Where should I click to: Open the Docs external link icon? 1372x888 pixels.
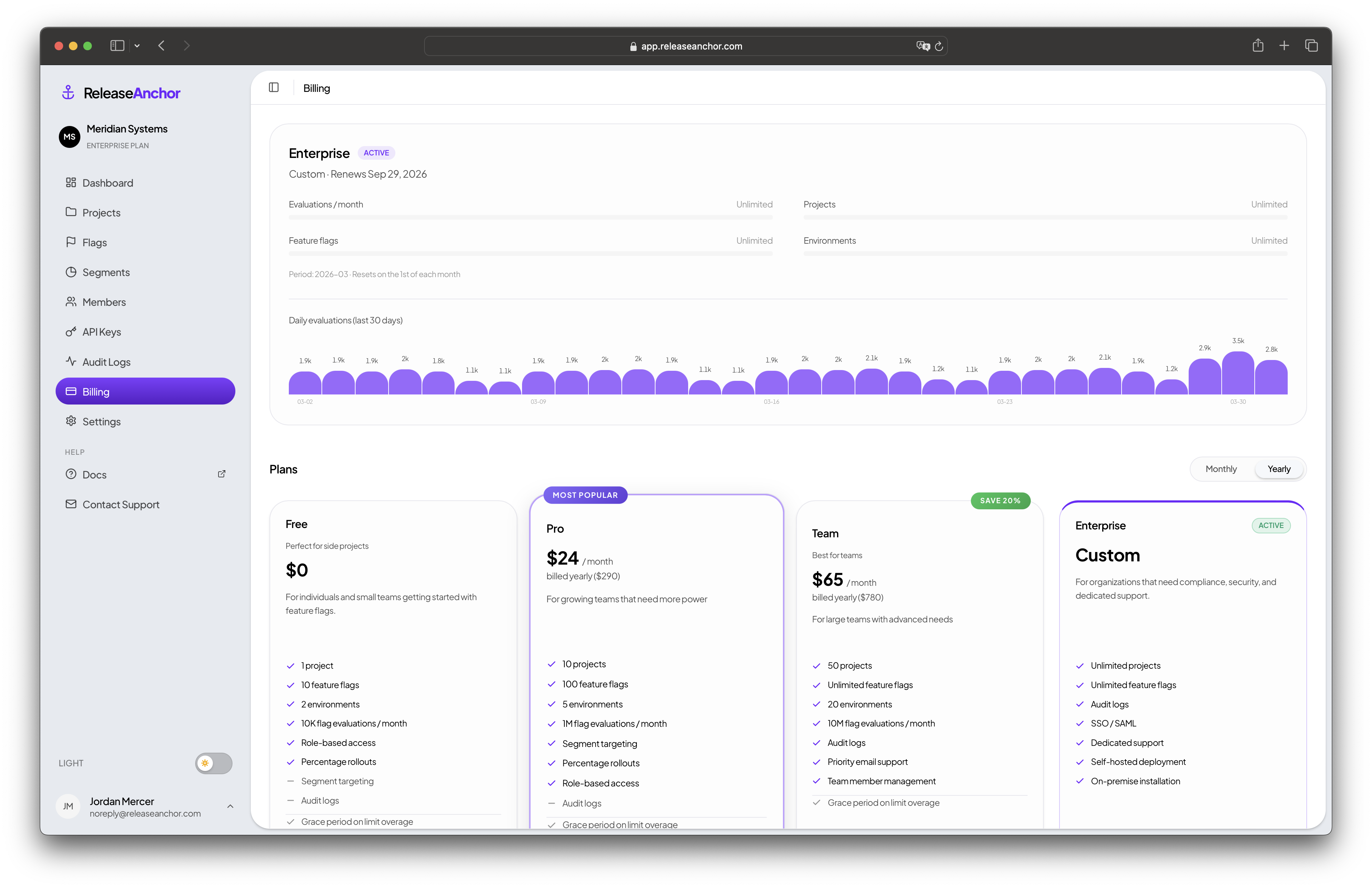pyautogui.click(x=221, y=474)
